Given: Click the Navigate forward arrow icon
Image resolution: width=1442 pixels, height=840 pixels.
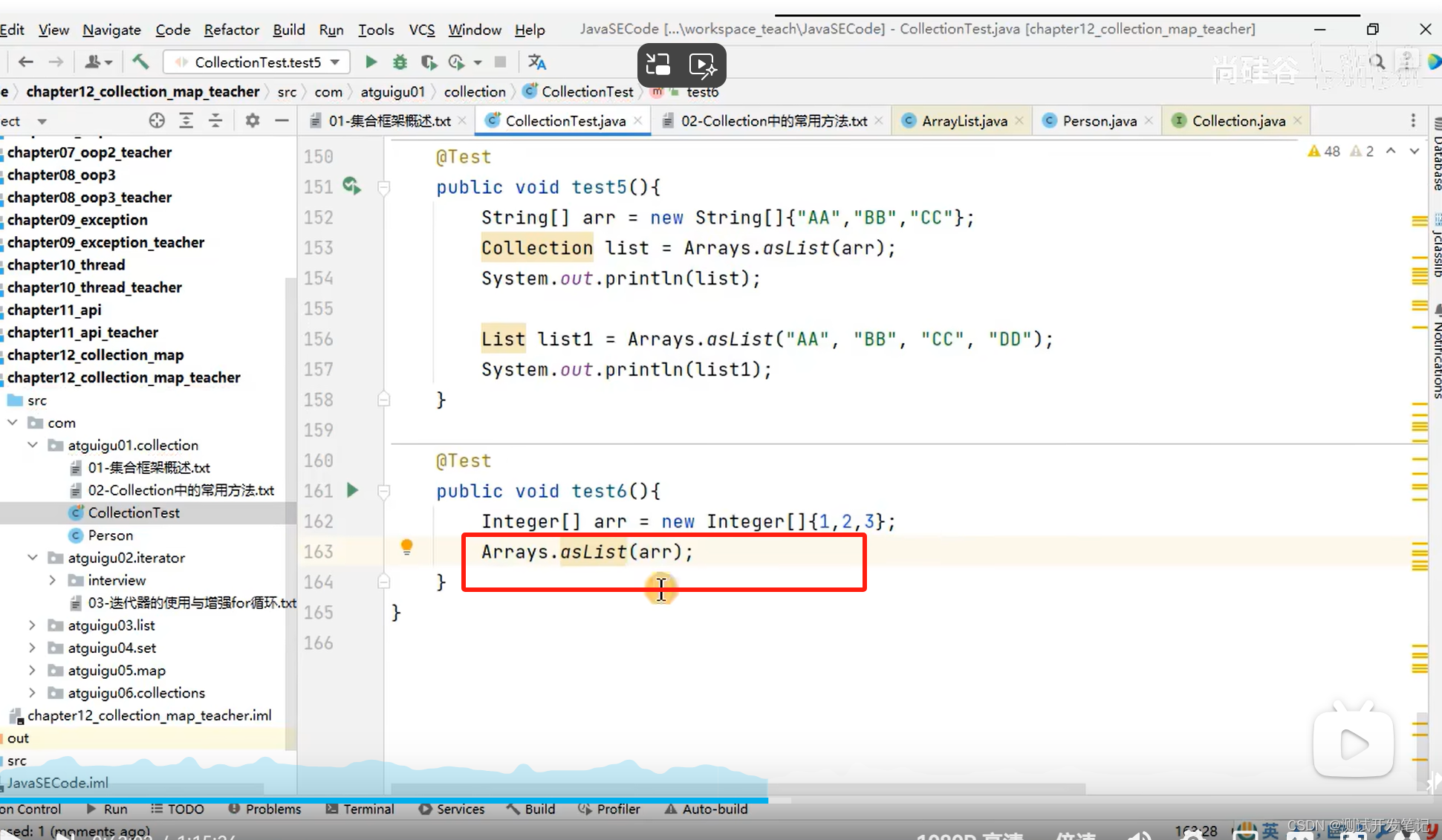Looking at the screenshot, I should [x=56, y=63].
